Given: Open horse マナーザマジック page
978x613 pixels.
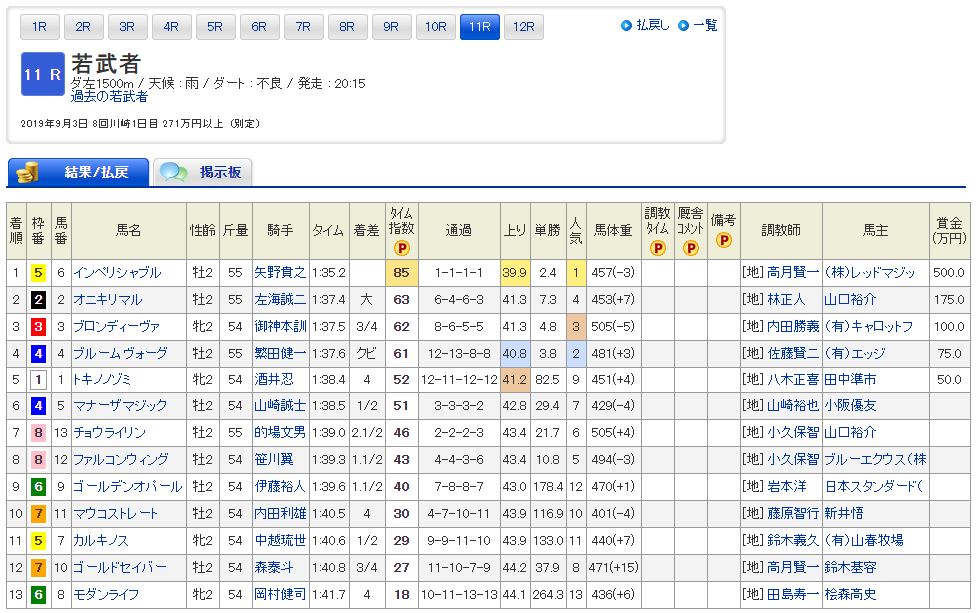Looking at the screenshot, I should (120, 405).
